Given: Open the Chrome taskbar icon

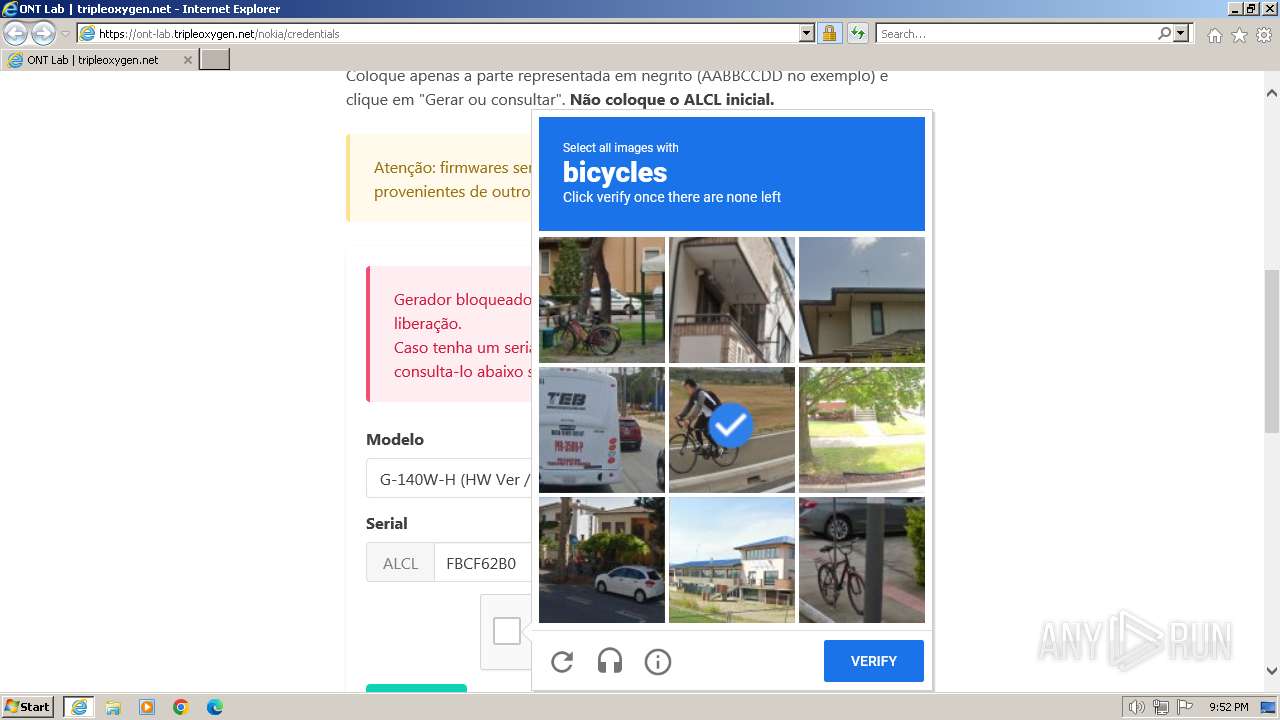Looking at the screenshot, I should click(181, 707).
